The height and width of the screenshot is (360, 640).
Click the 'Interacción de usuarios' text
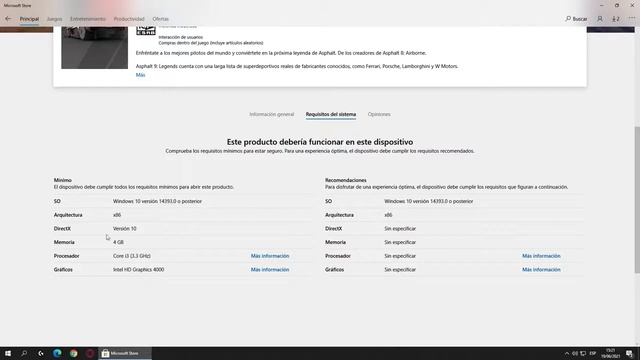(x=180, y=37)
